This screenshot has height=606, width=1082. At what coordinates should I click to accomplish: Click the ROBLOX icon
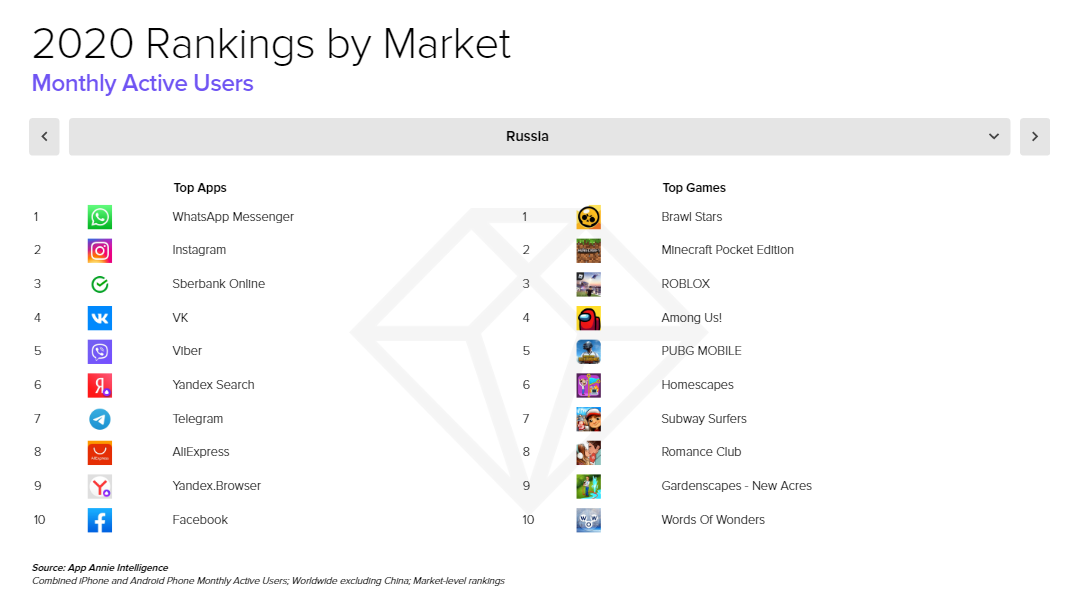tap(588, 283)
